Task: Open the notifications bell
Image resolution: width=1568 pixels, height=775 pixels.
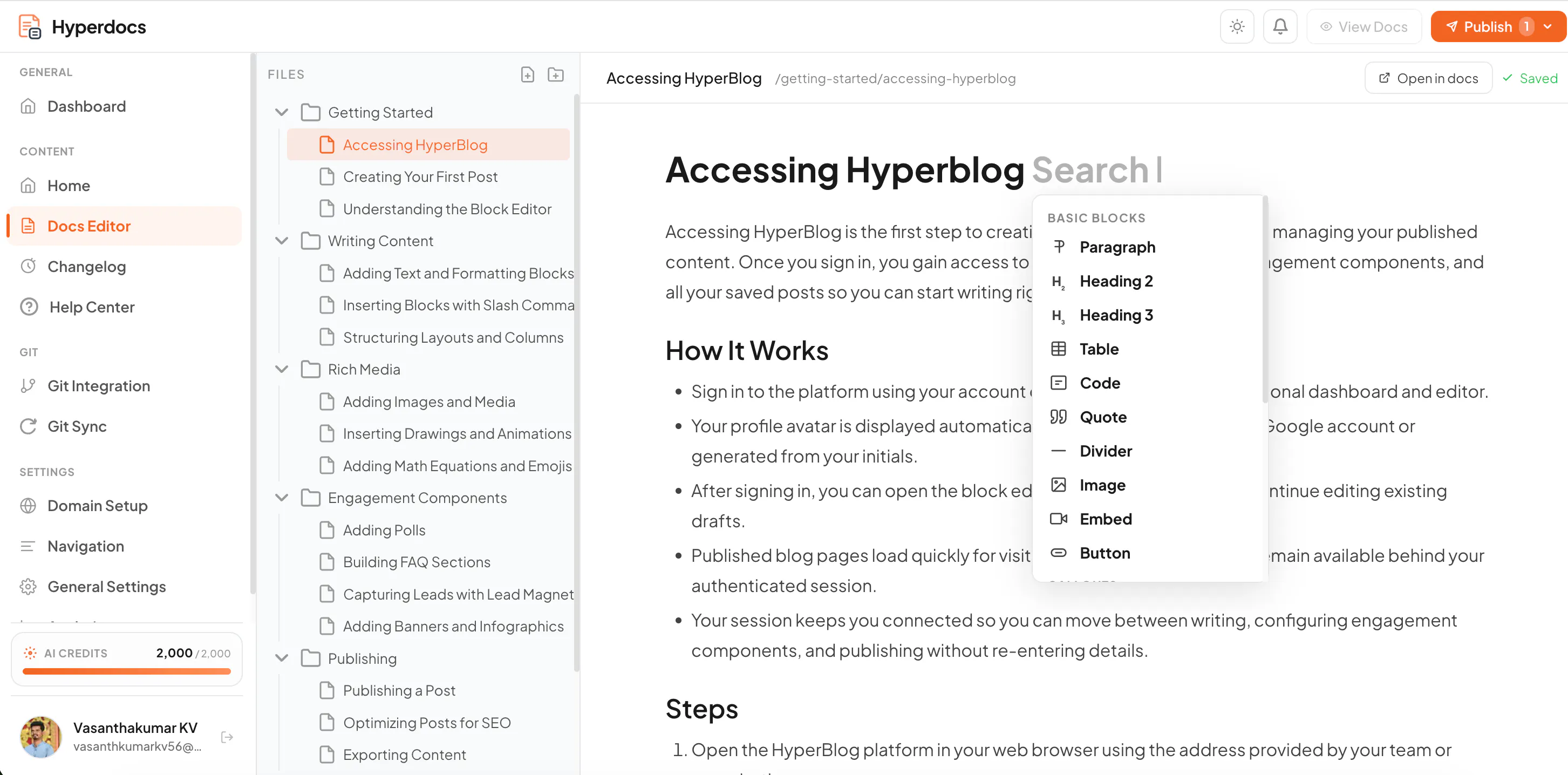Action: click(x=1280, y=27)
